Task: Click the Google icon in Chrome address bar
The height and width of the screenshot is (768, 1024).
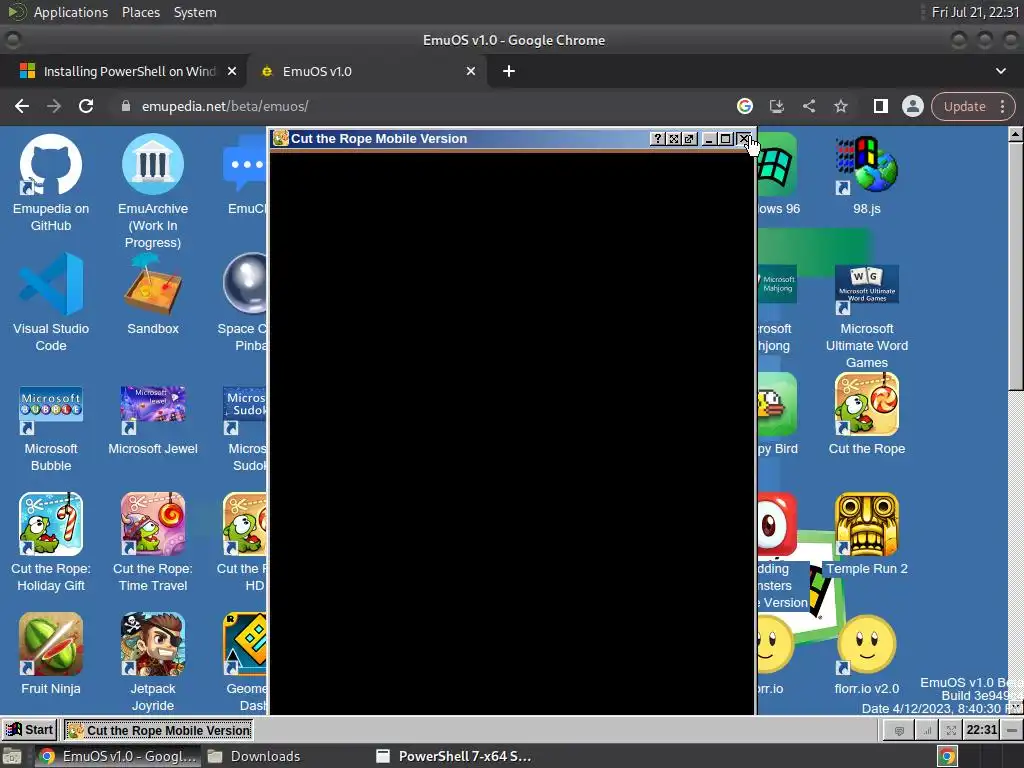Action: (744, 106)
